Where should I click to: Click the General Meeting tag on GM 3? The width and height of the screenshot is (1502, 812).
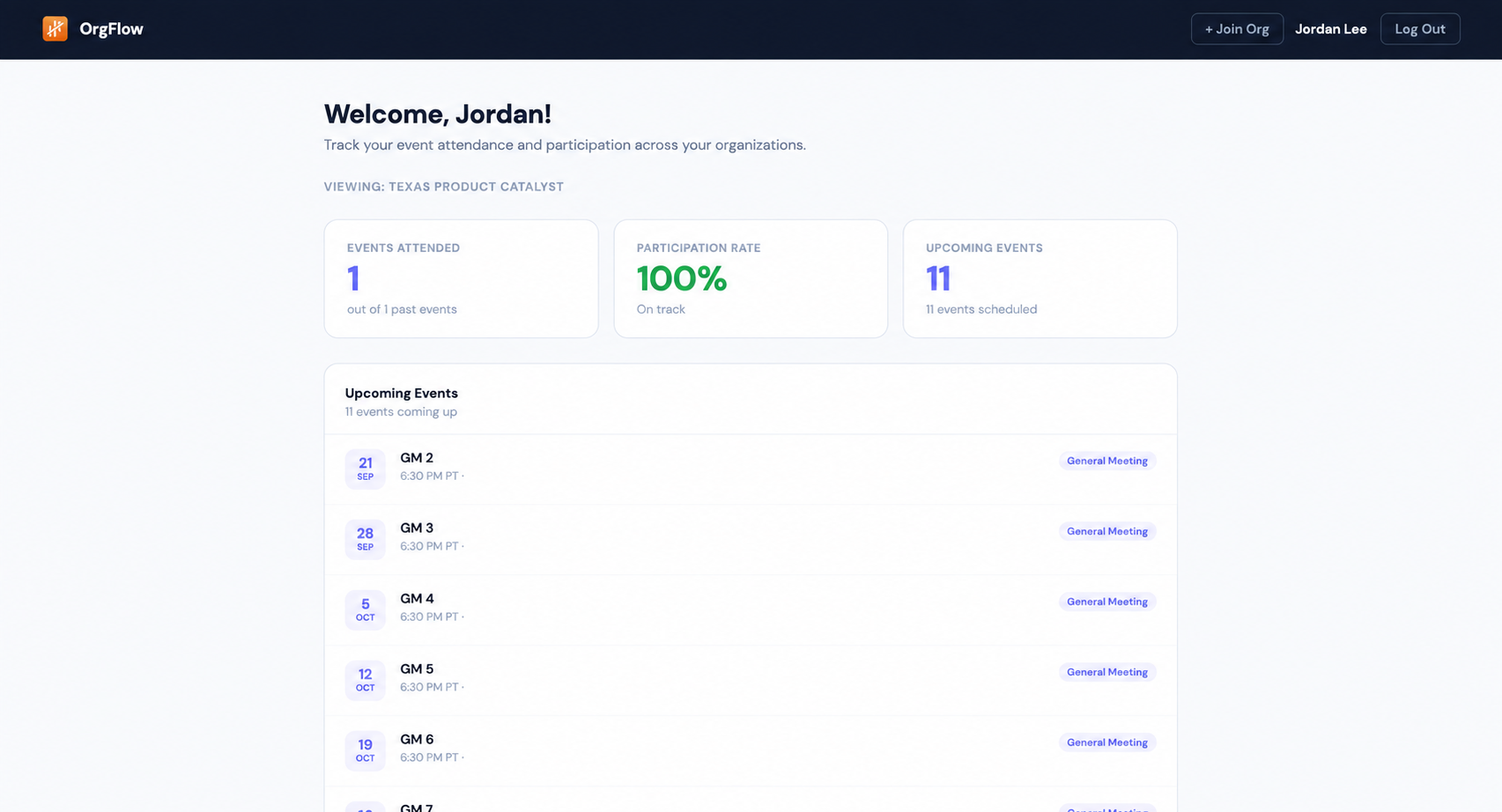[1106, 531]
